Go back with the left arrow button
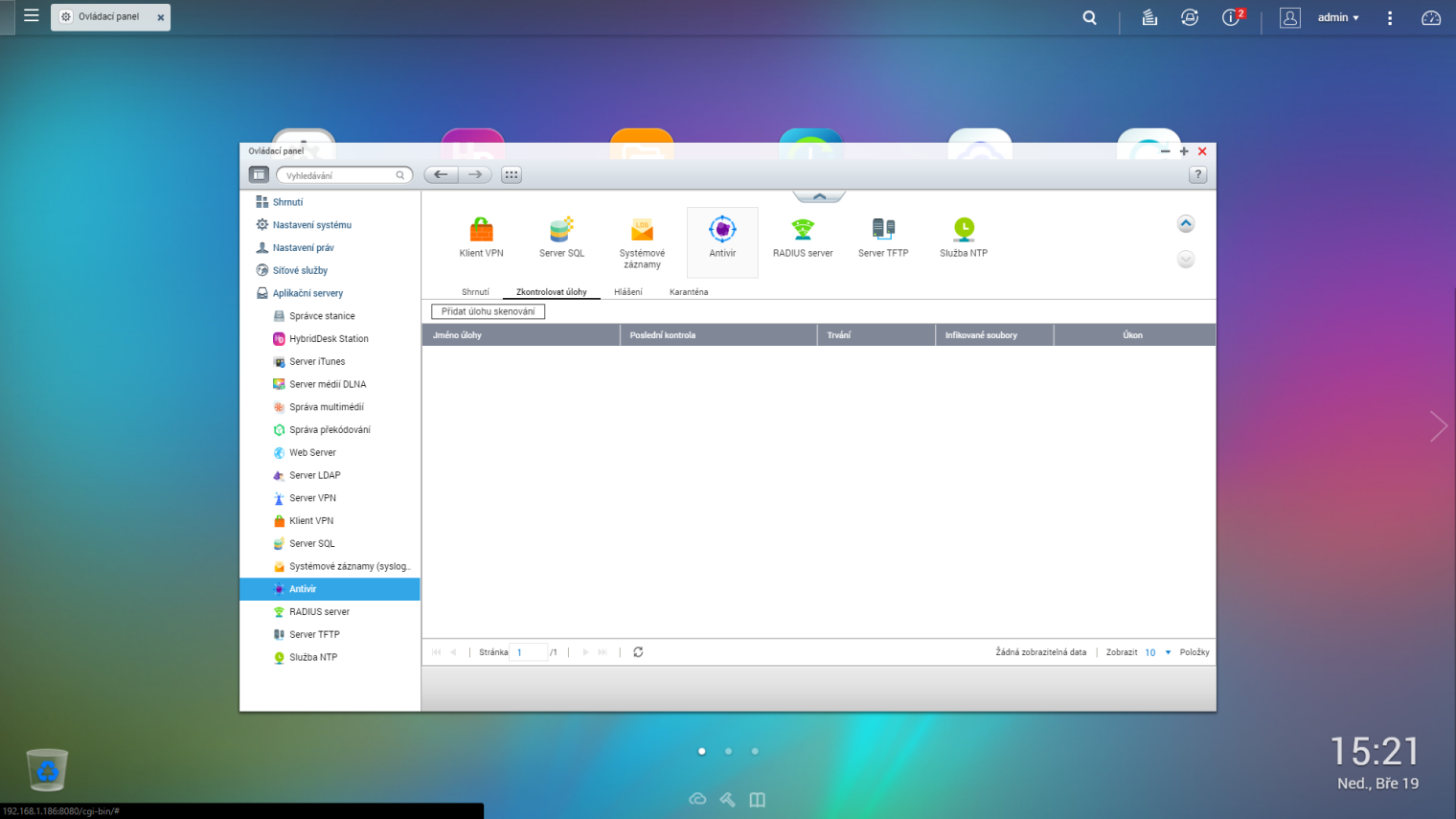This screenshot has width=1456, height=819. coord(441,174)
